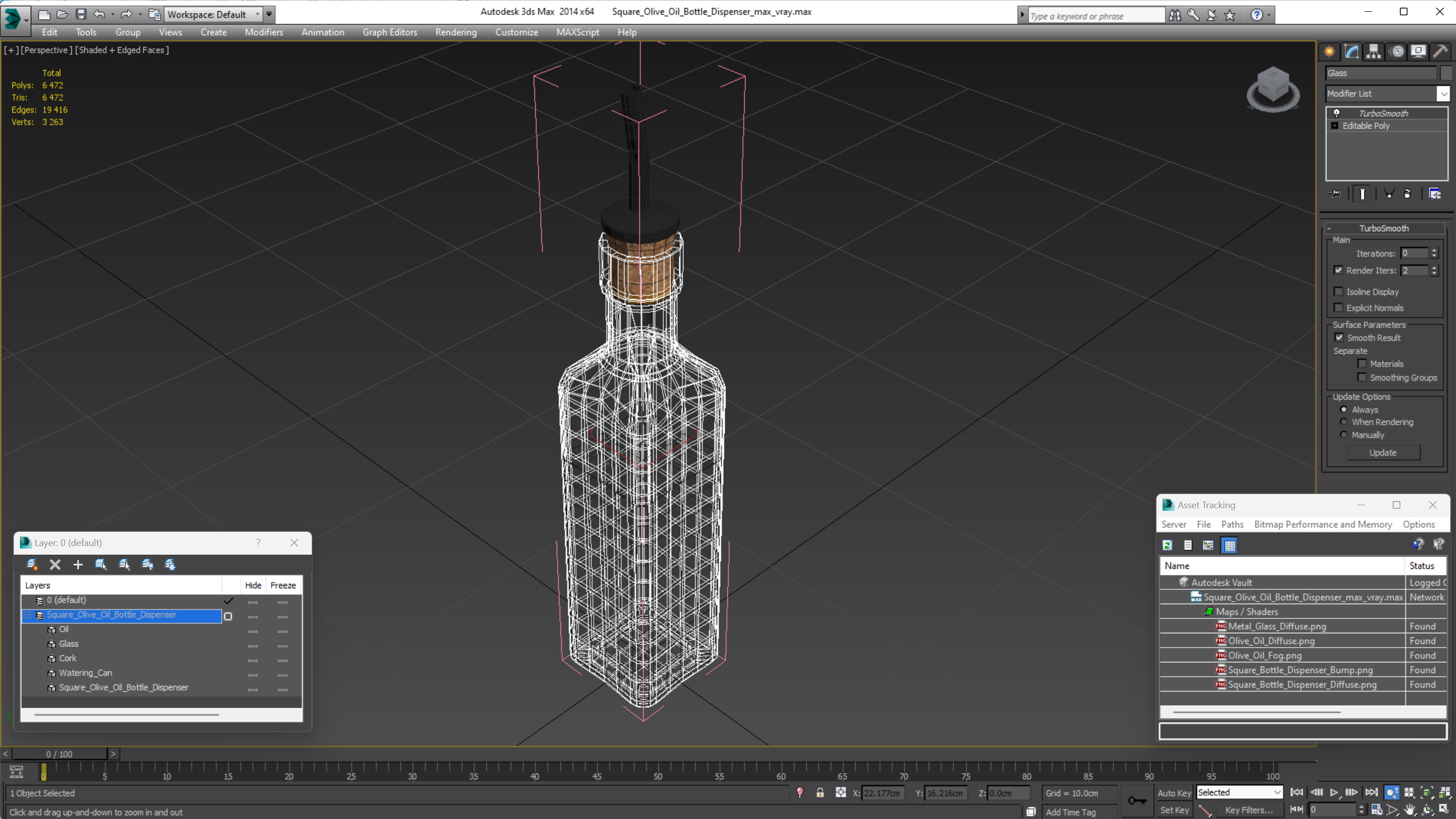Open quick access toolbar dropdown arrow

coord(269,14)
